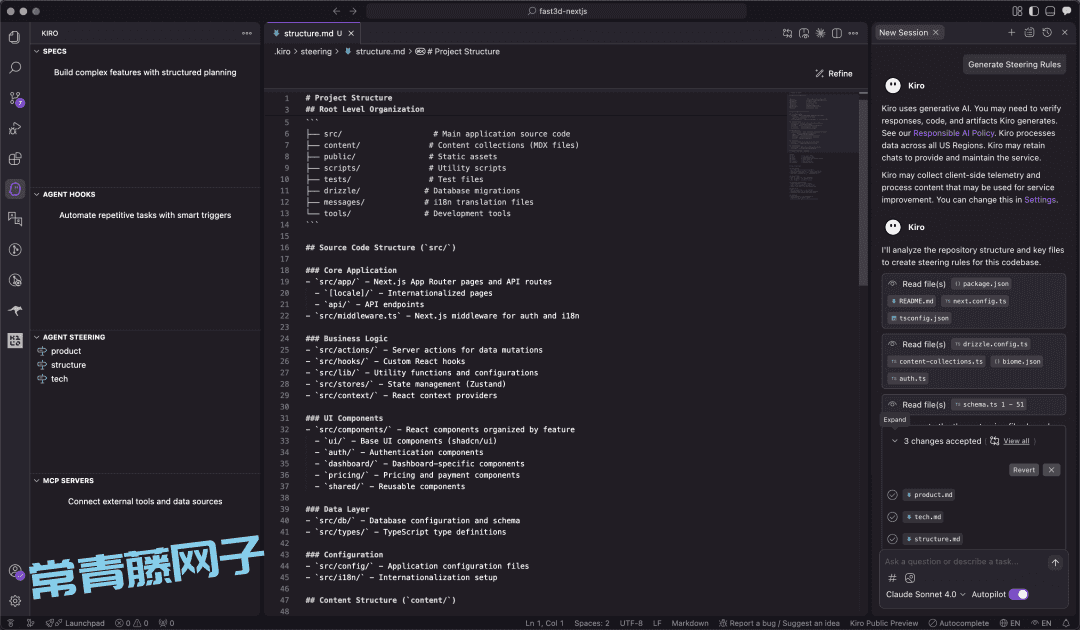Click the Revert button

click(1024, 470)
